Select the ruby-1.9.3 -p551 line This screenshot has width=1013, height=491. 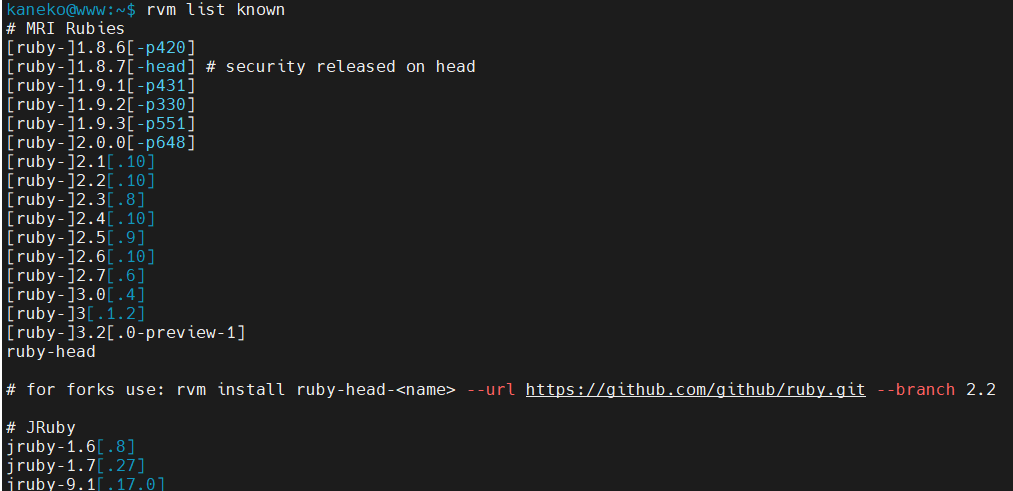tap(100, 123)
